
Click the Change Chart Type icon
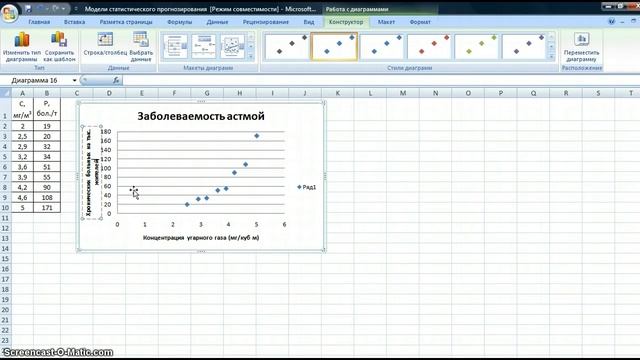coord(22,40)
